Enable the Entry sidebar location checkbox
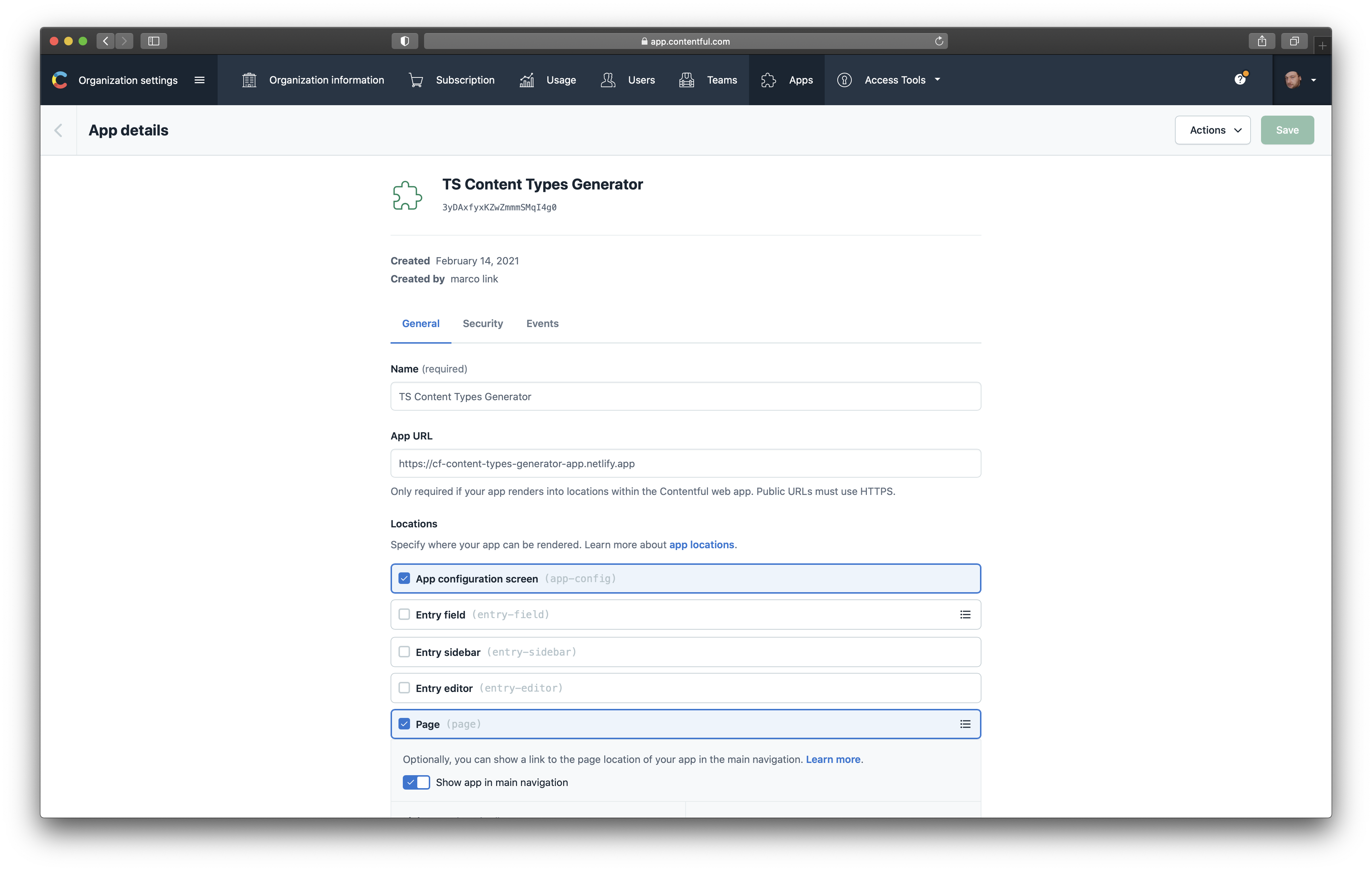 pyautogui.click(x=404, y=652)
